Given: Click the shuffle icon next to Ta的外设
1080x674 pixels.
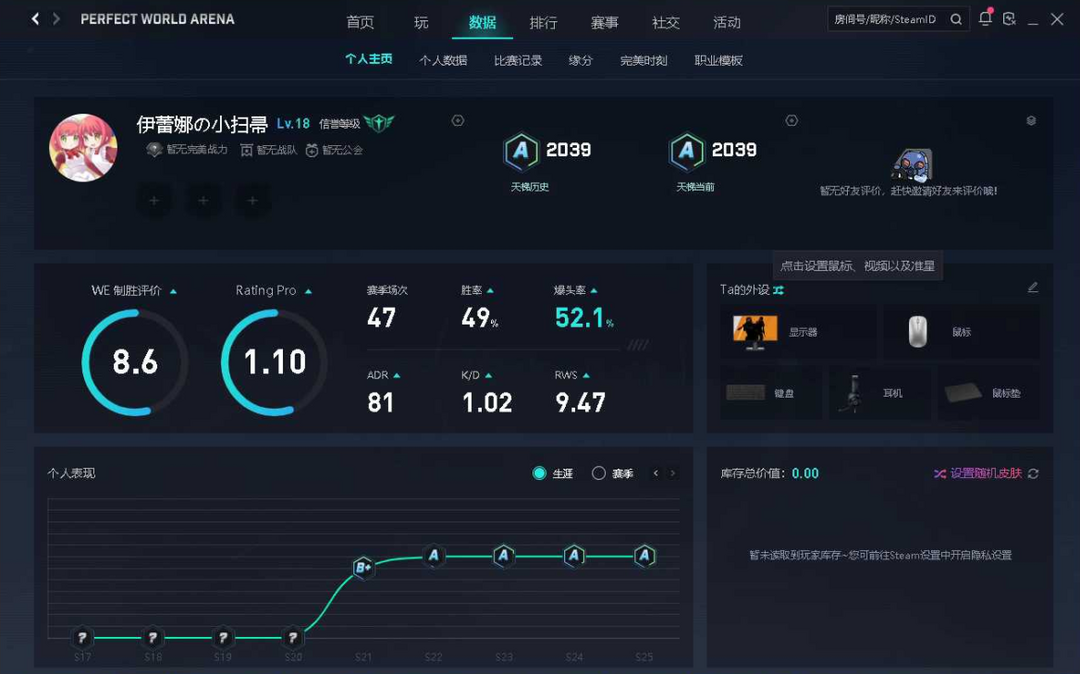Looking at the screenshot, I should pos(778,290).
